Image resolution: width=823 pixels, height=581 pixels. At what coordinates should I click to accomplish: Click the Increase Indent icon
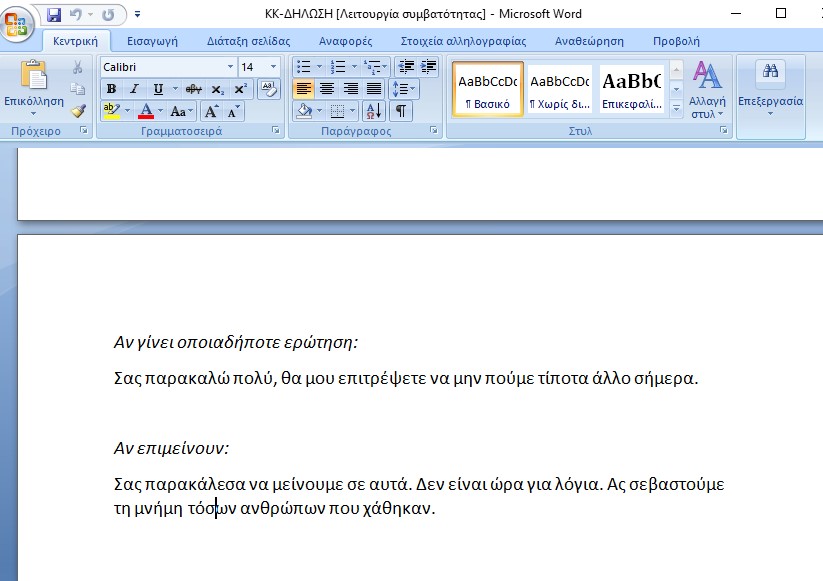pos(430,67)
